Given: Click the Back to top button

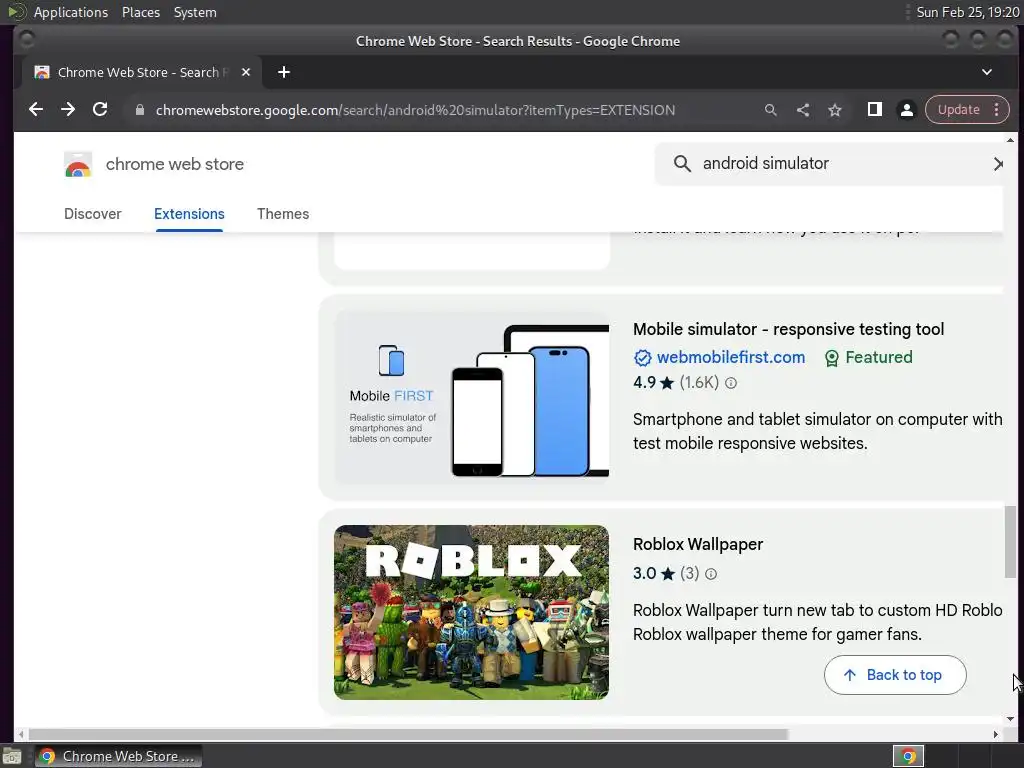Looking at the screenshot, I should [895, 675].
